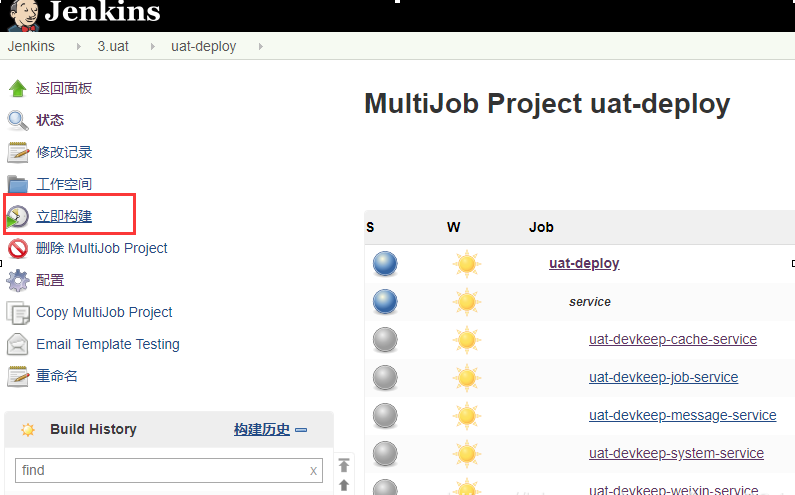The image size is (795, 495).
Task: Click the Build History title text
Action: pos(93,430)
